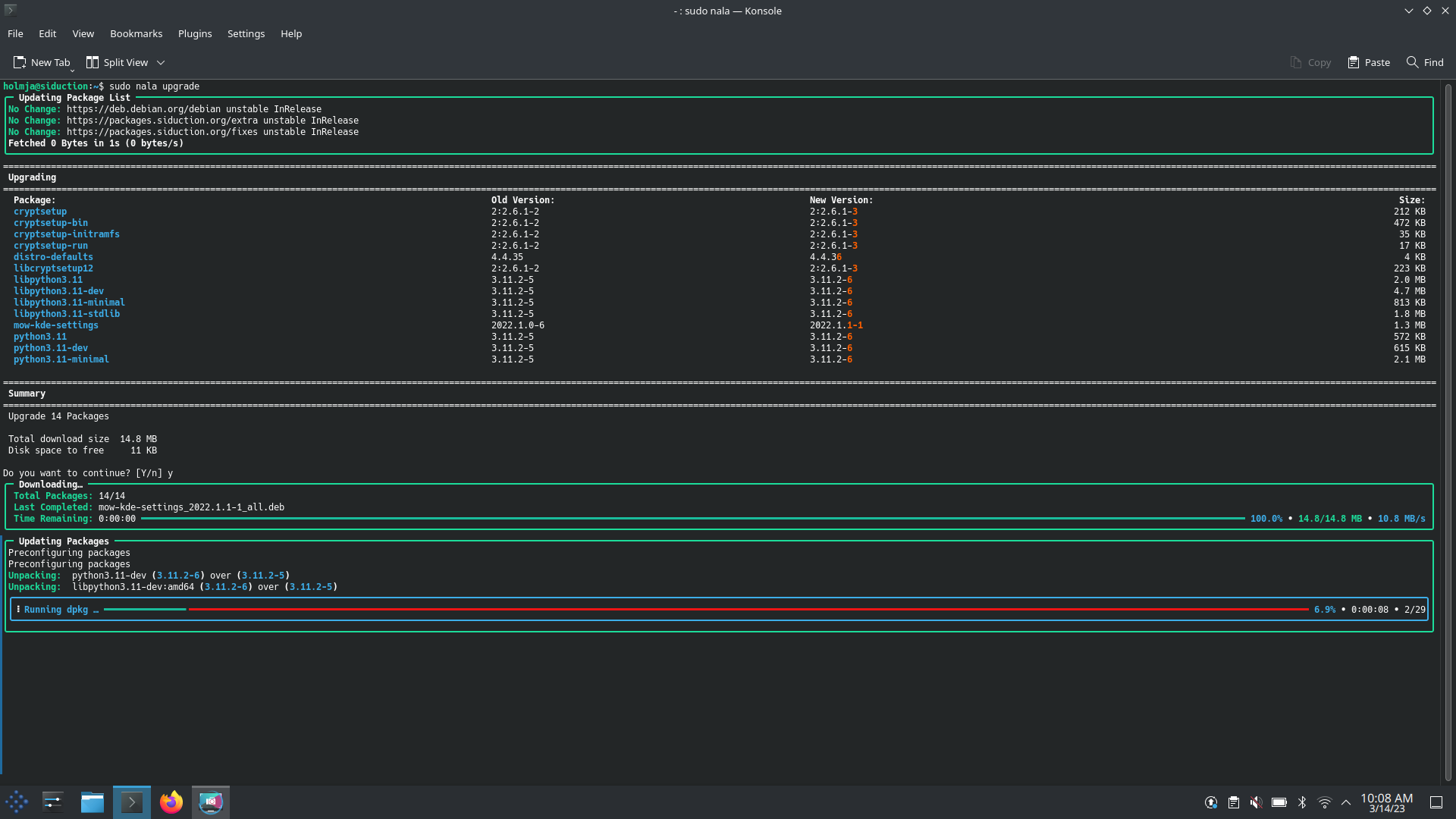Open the Find search tool
Image resolution: width=1456 pixels, height=819 pixels.
click(x=1425, y=62)
